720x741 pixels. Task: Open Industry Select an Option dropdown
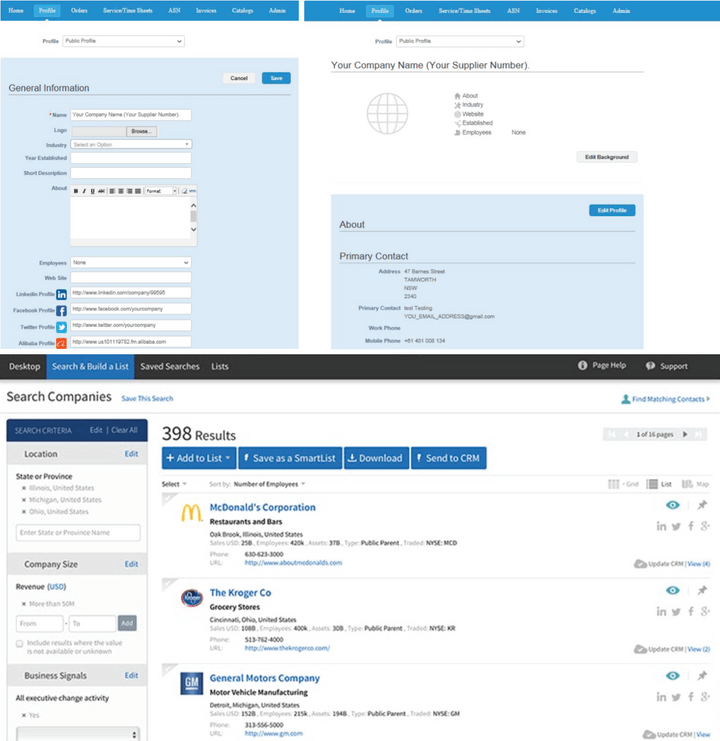pyautogui.click(x=131, y=144)
